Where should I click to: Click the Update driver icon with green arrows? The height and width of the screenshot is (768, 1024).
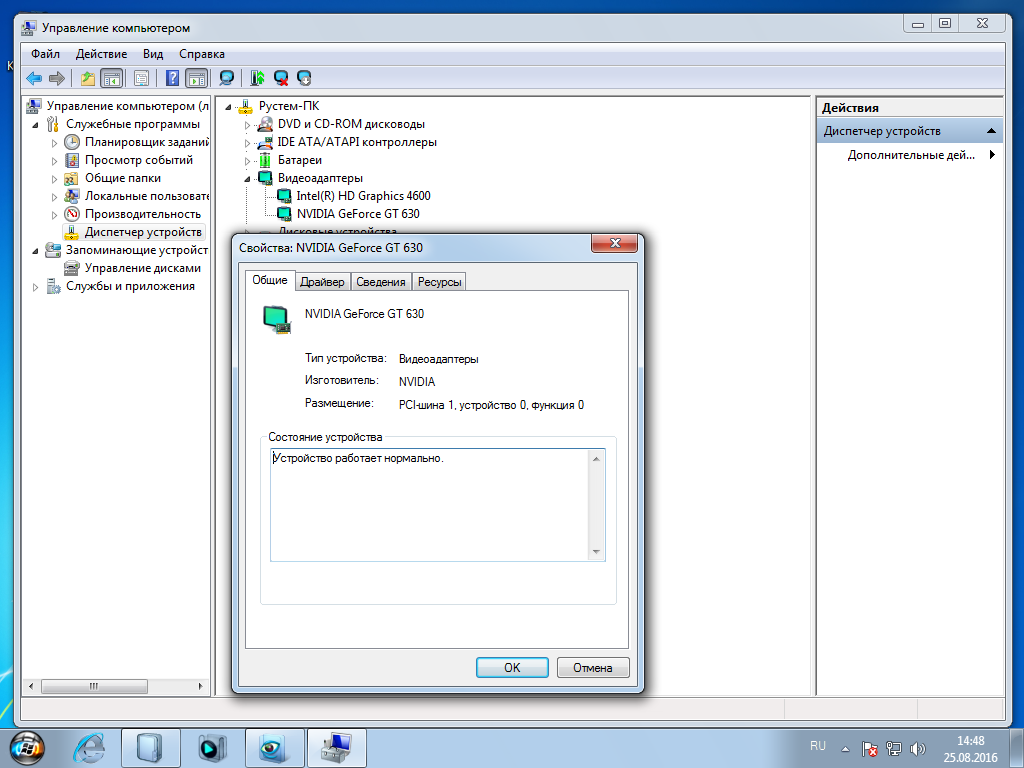point(257,78)
